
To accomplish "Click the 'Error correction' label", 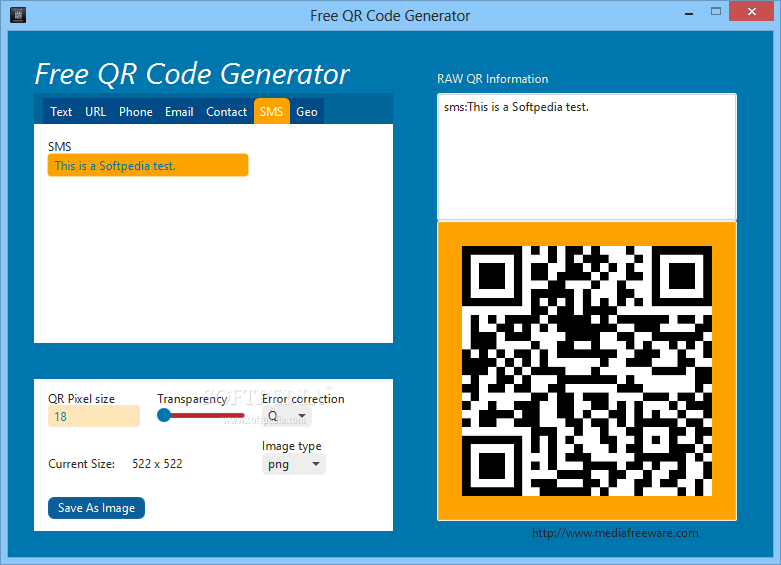I will pos(303,399).
